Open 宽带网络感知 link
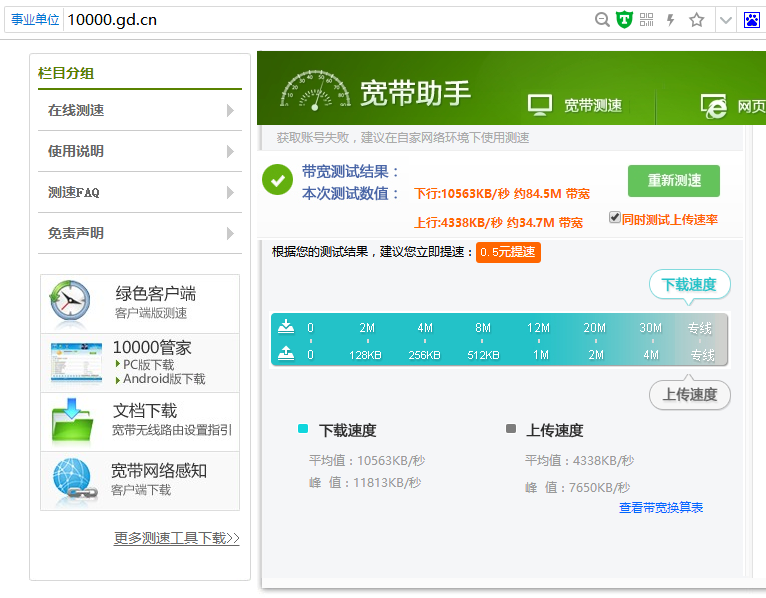 click(x=159, y=470)
